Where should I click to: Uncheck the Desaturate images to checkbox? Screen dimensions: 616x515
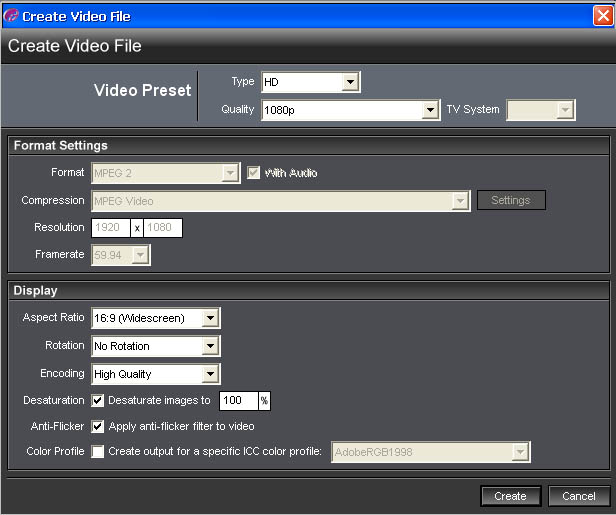tap(97, 401)
